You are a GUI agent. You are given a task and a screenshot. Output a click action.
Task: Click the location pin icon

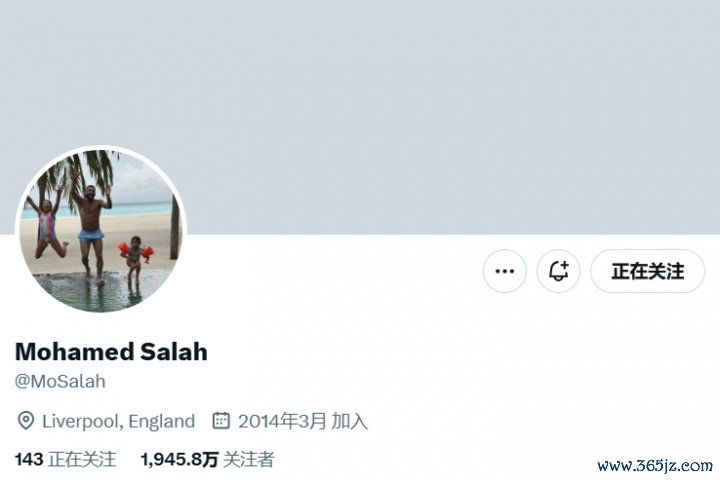[25, 421]
